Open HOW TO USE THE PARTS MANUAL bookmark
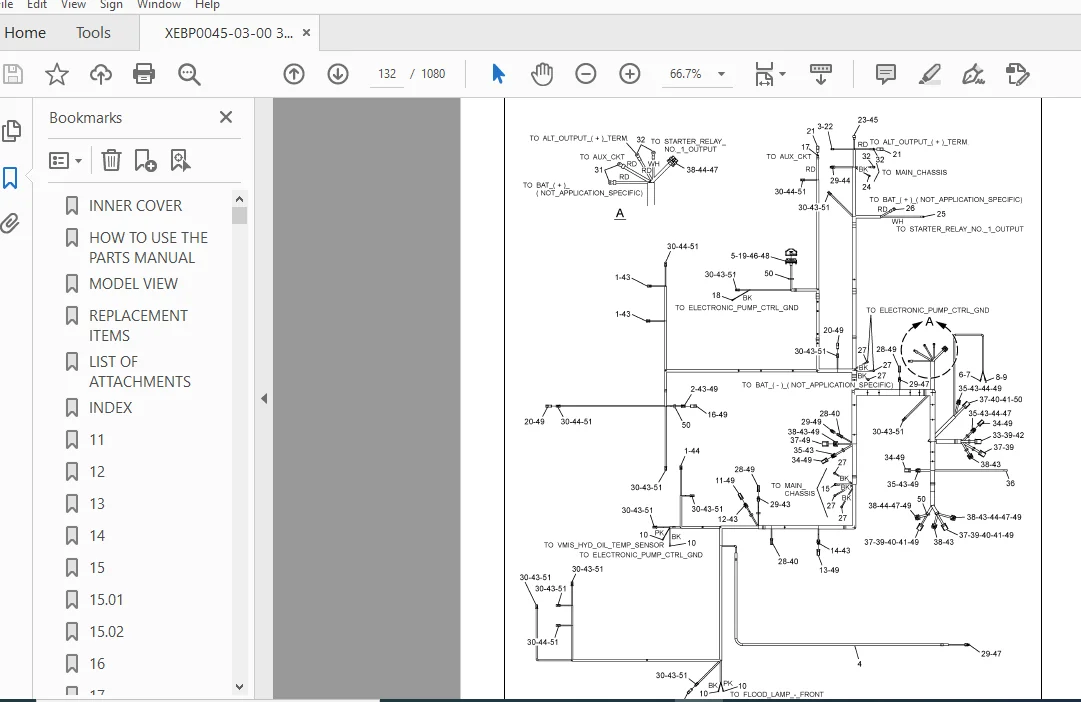The width and height of the screenshot is (1081, 702). [x=148, y=248]
